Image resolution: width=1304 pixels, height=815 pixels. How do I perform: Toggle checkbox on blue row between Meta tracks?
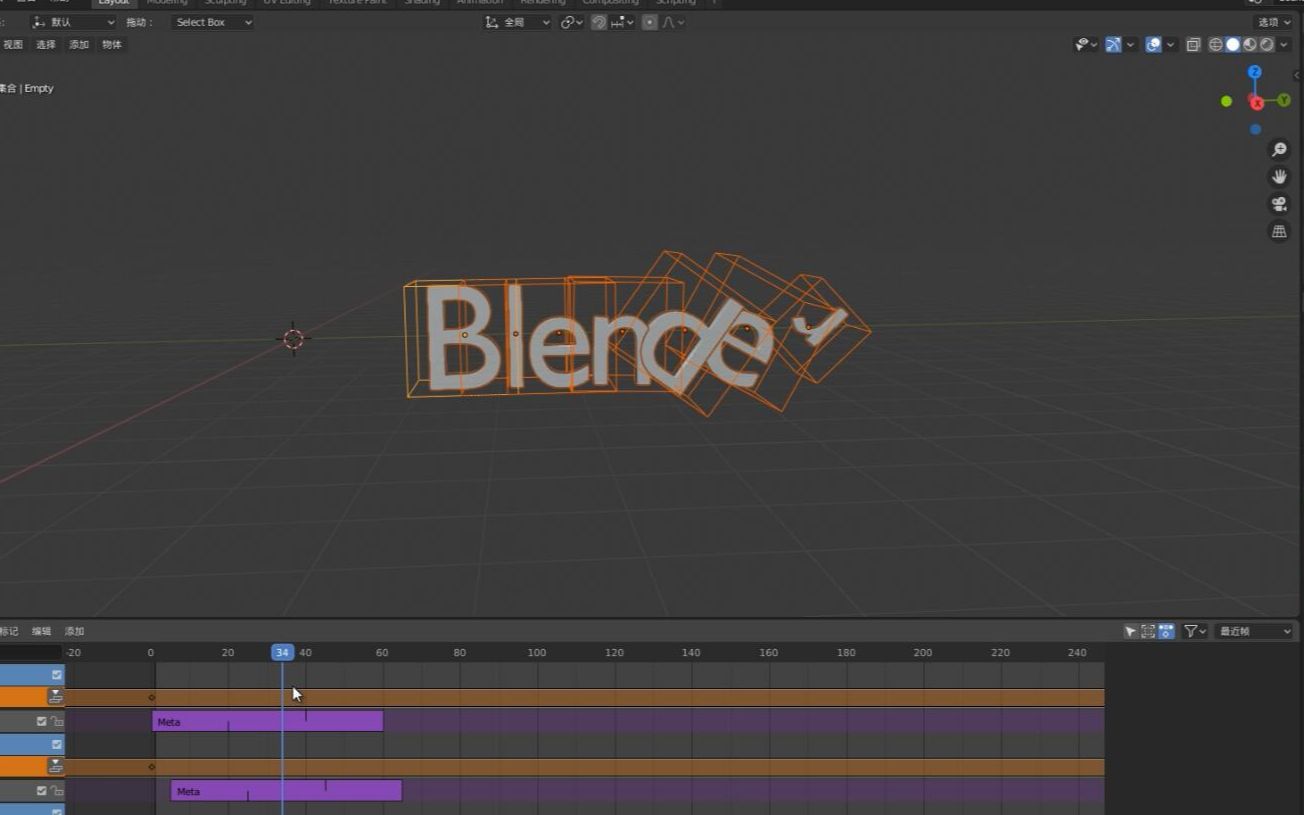[x=57, y=745]
